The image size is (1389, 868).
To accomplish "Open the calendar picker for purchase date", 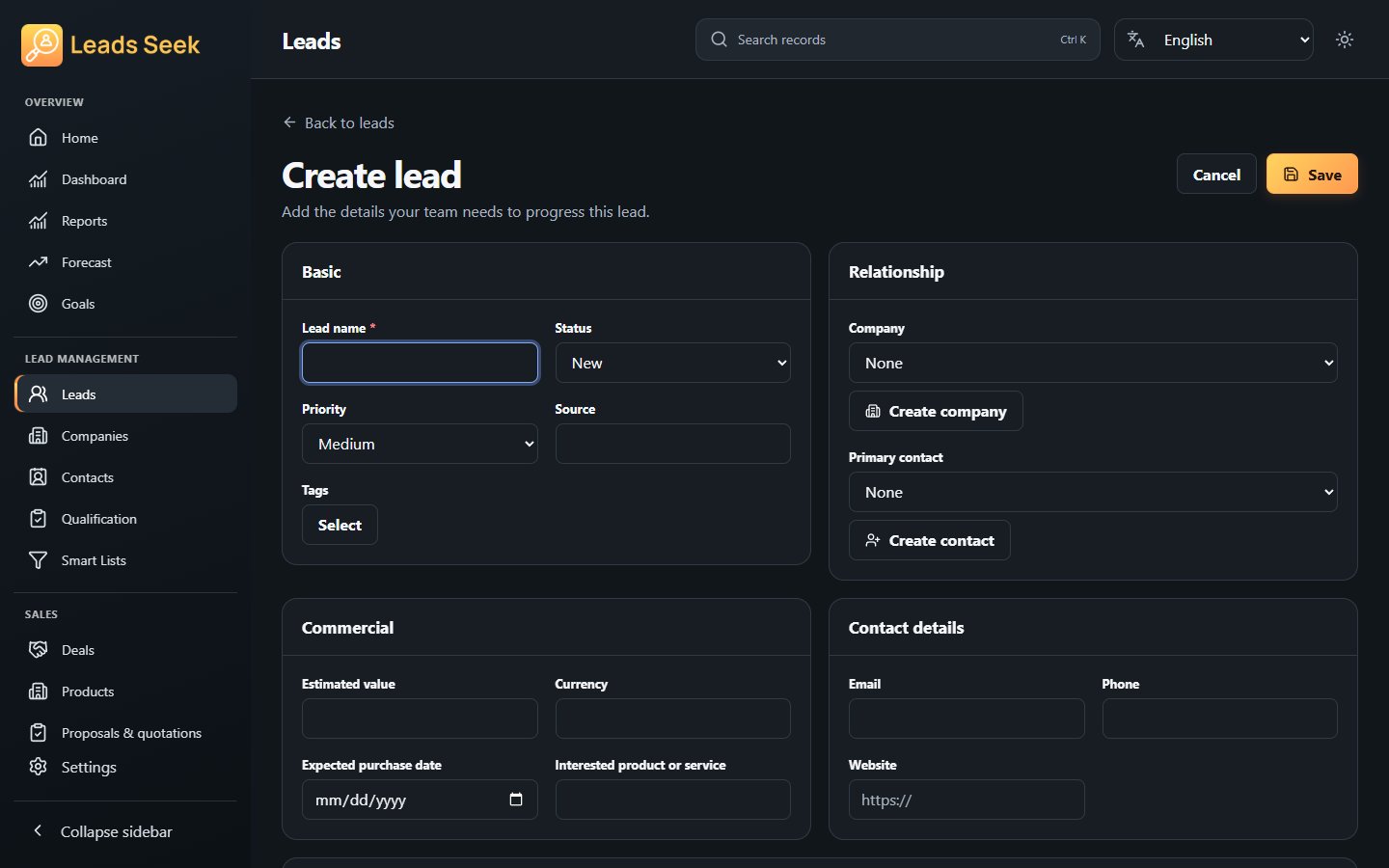I will click(516, 800).
